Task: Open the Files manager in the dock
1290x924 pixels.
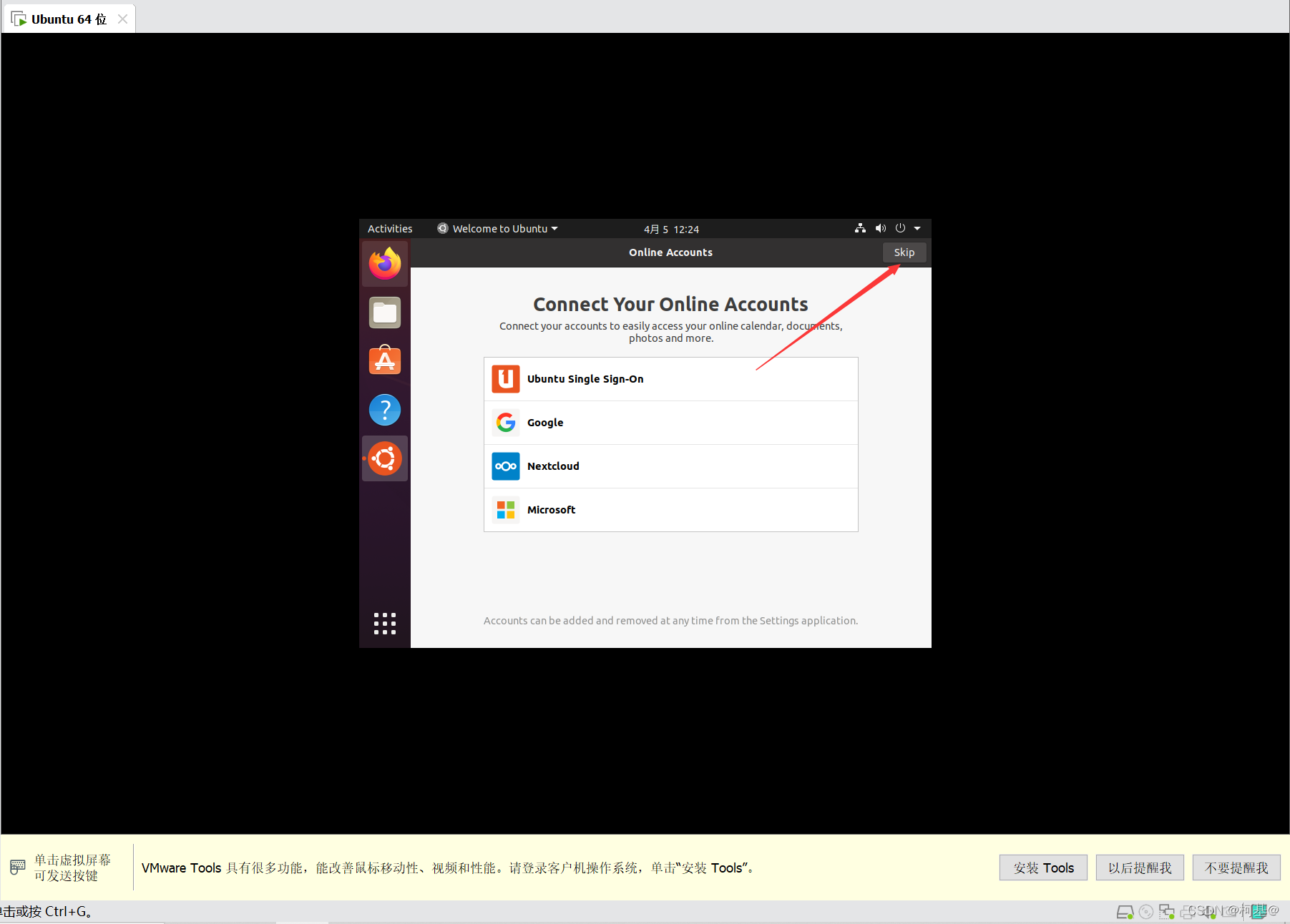Action: (x=385, y=313)
